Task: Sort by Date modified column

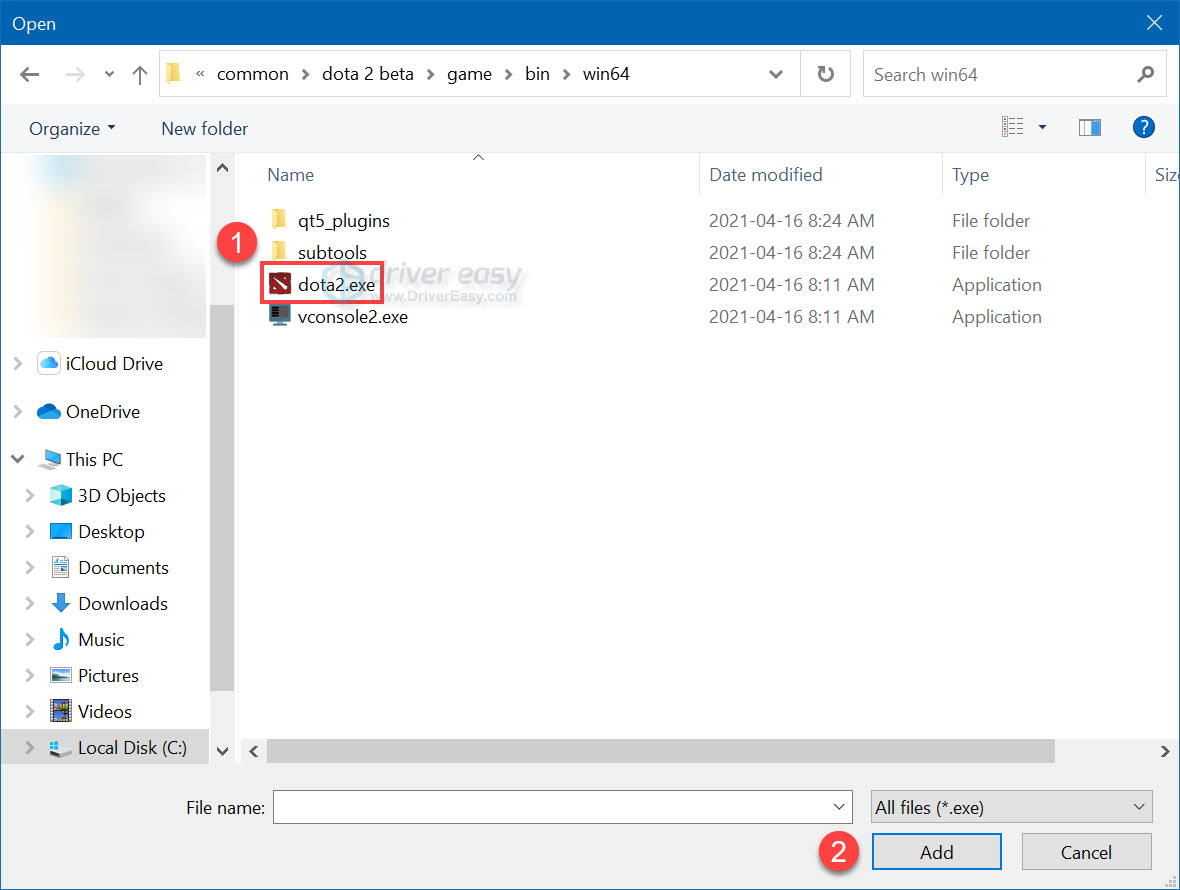Action: tap(765, 175)
